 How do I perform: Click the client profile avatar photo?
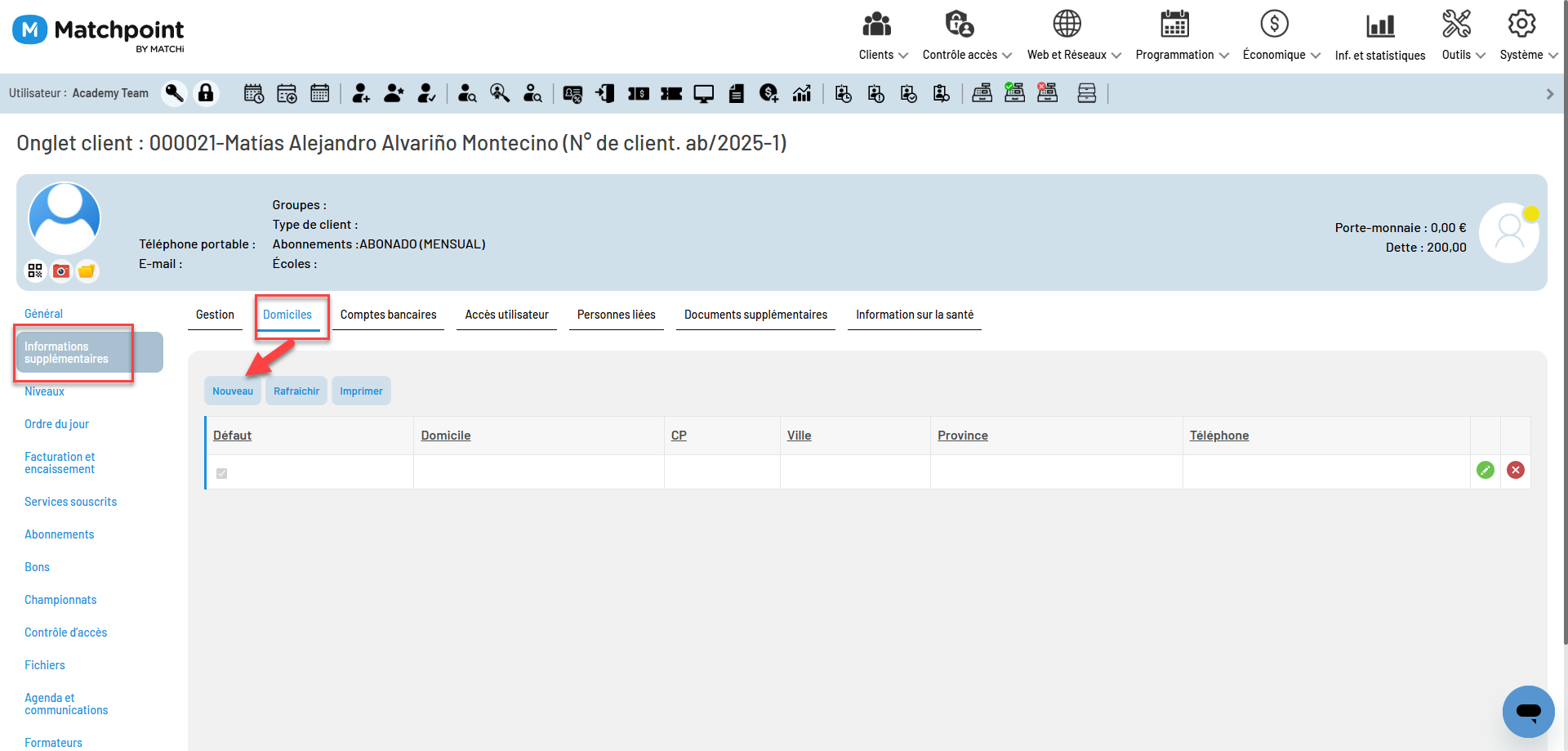click(x=65, y=218)
